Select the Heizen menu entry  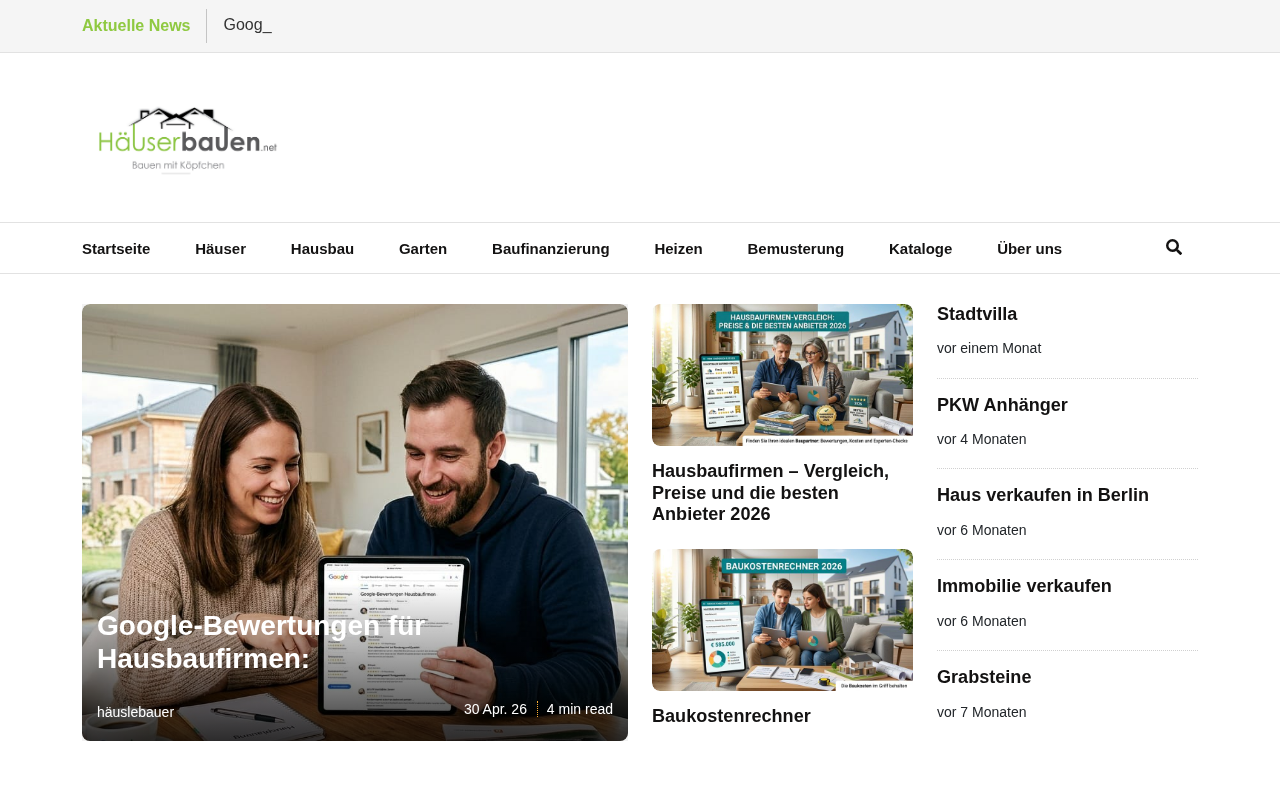coord(678,249)
